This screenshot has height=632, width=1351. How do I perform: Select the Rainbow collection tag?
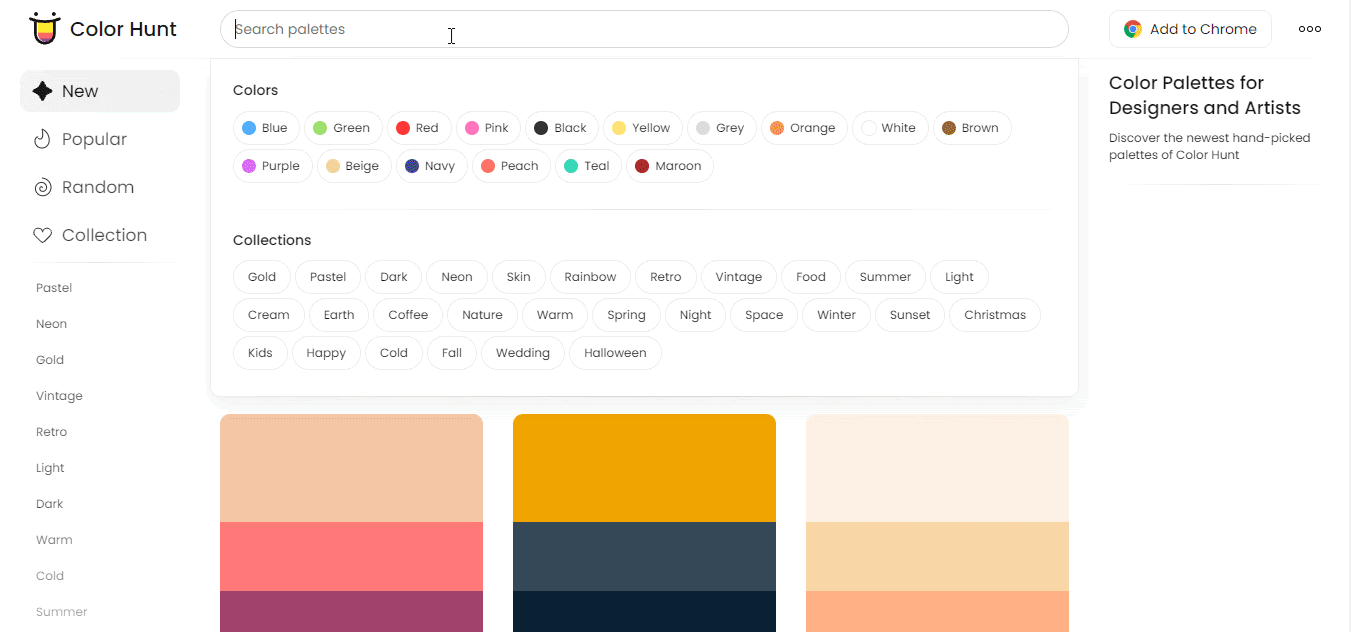tap(590, 277)
